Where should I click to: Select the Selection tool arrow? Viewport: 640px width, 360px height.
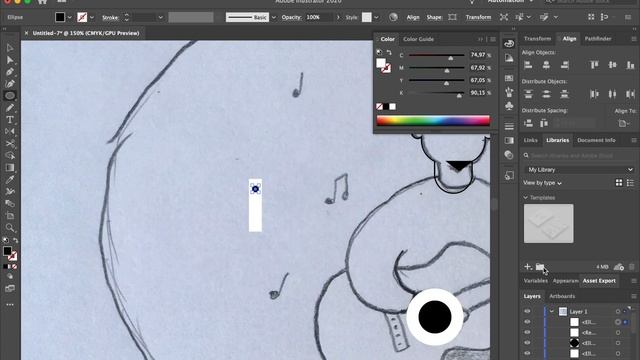click(x=10, y=48)
